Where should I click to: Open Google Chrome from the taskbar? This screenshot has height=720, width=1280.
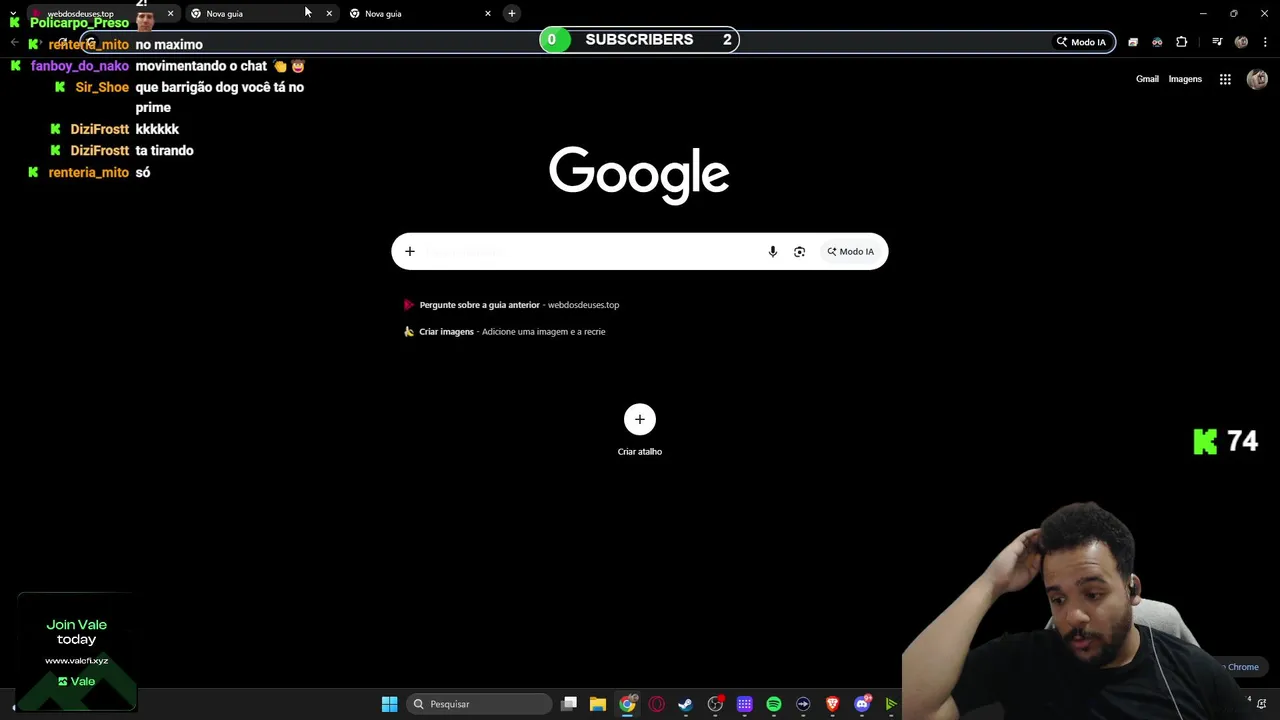(627, 704)
